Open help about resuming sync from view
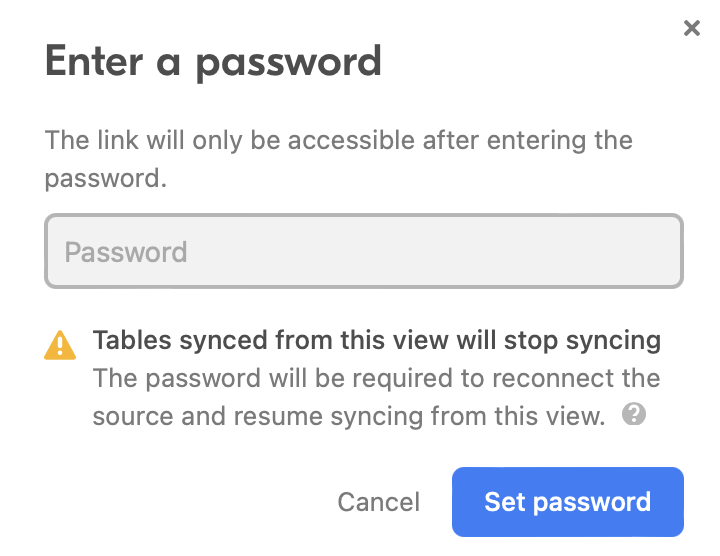 [x=634, y=414]
